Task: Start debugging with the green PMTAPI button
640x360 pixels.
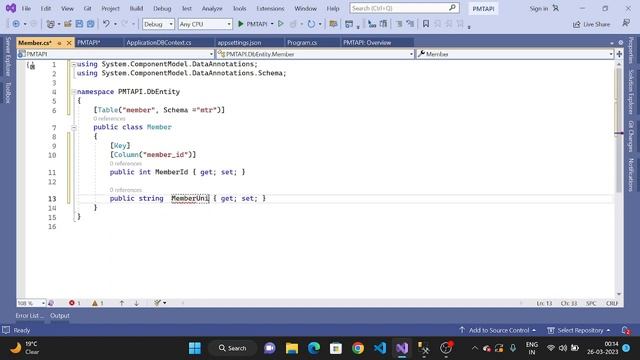Action: pos(252,24)
